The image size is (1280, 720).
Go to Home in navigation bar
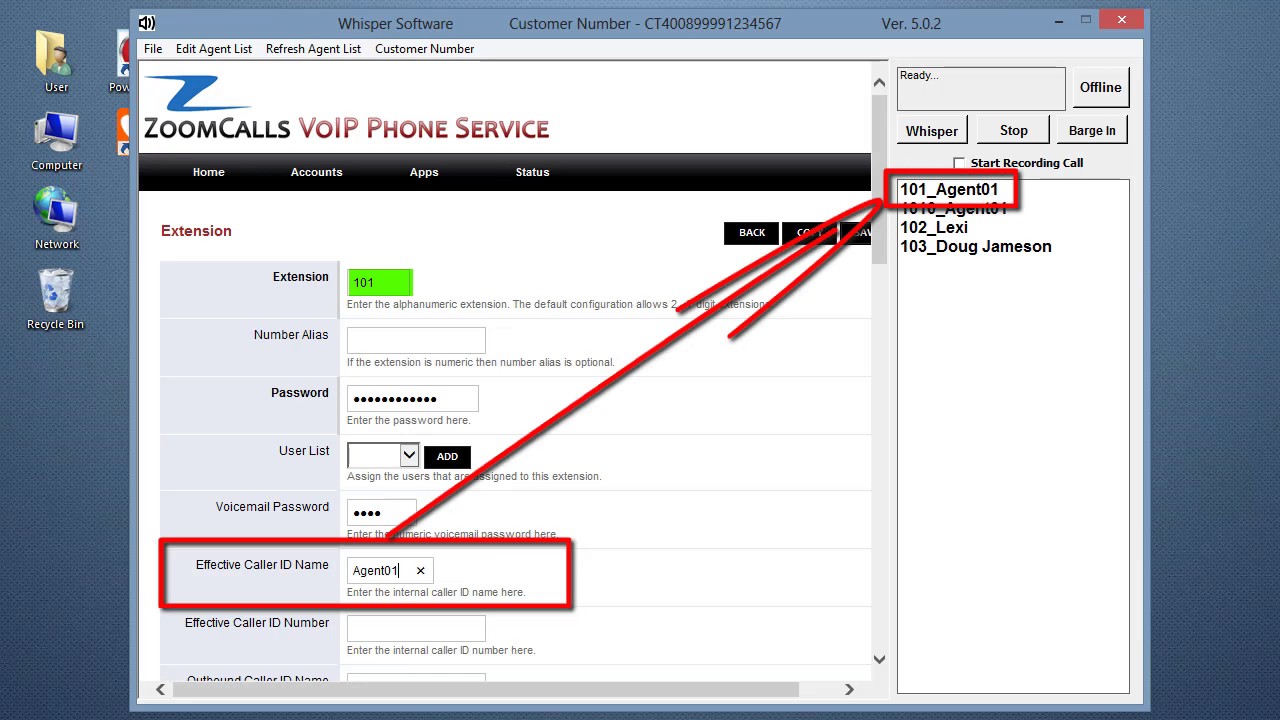[208, 172]
